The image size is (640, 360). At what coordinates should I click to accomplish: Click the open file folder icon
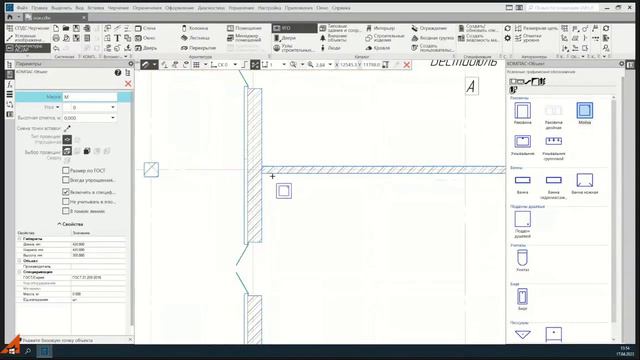point(66,28)
